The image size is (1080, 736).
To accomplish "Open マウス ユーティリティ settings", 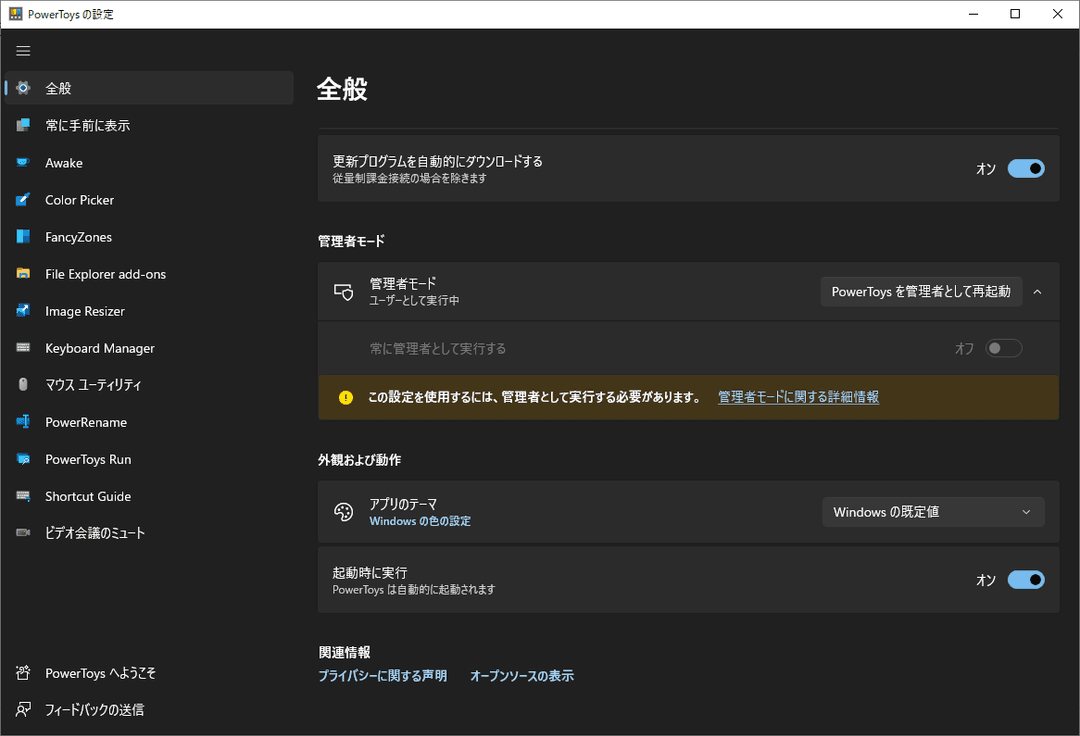I will [x=149, y=384].
